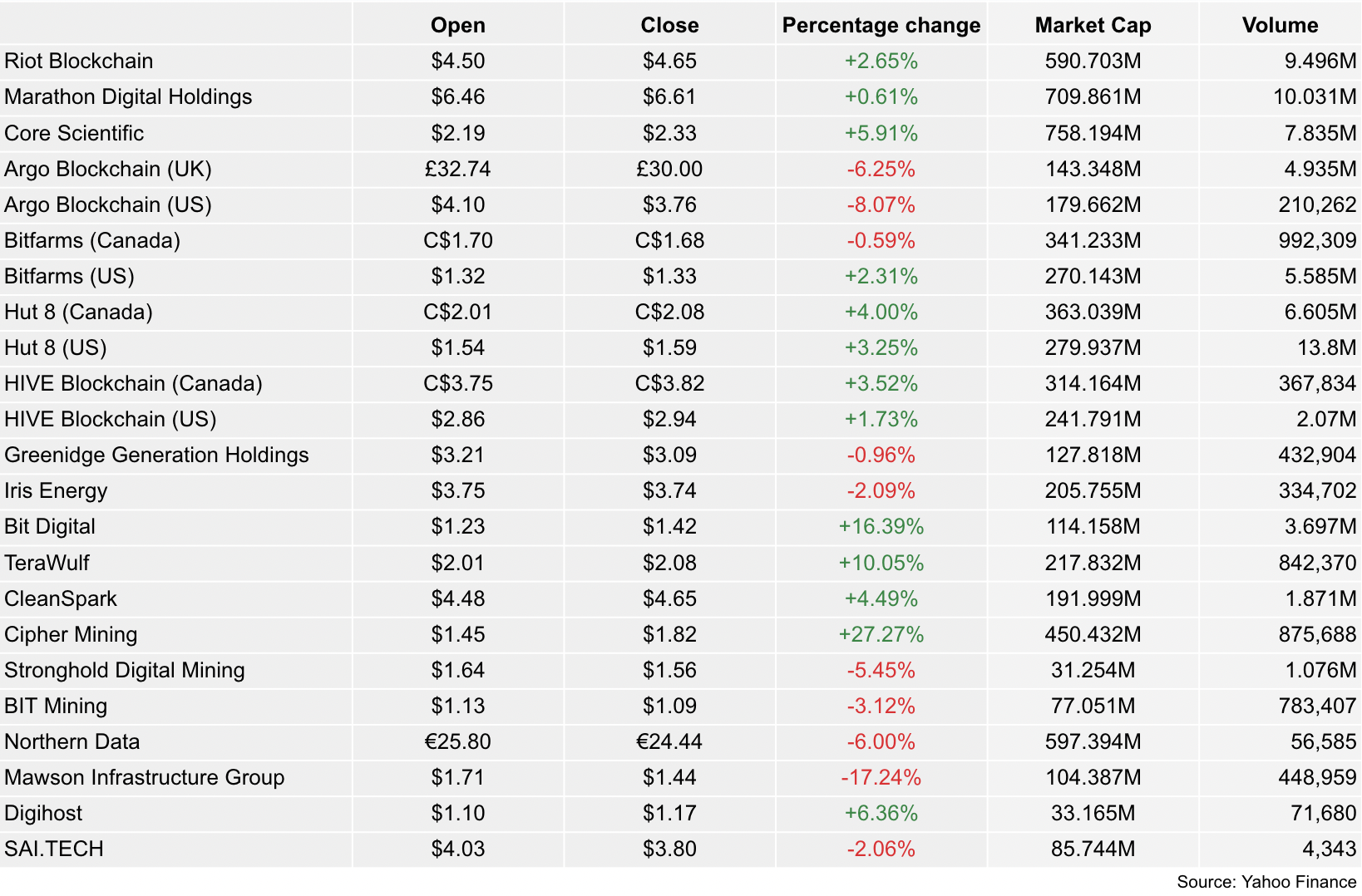The image size is (1362, 896).
Task: Select the Hut 8 (US) volume 13.8M
Action: click(1326, 347)
